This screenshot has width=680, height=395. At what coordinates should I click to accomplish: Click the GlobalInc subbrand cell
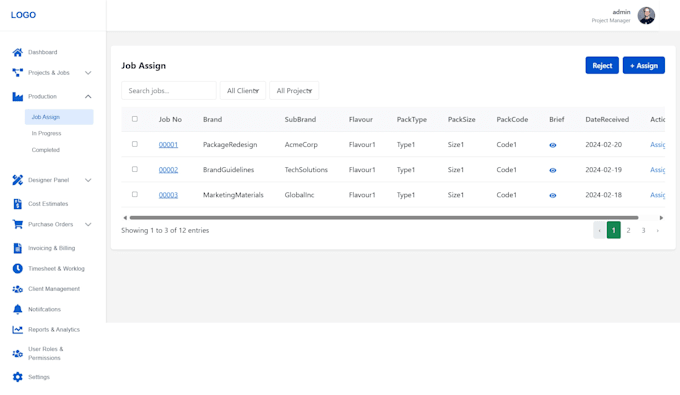(299, 195)
